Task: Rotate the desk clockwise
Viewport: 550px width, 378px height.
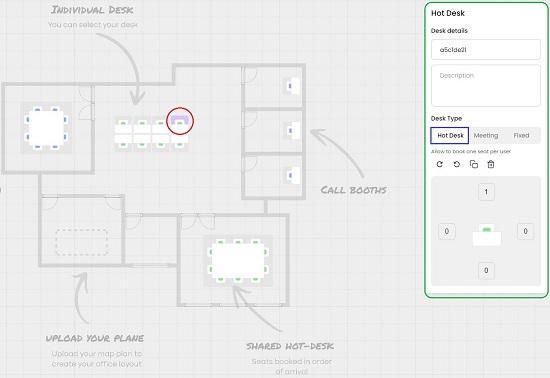Action: point(440,164)
